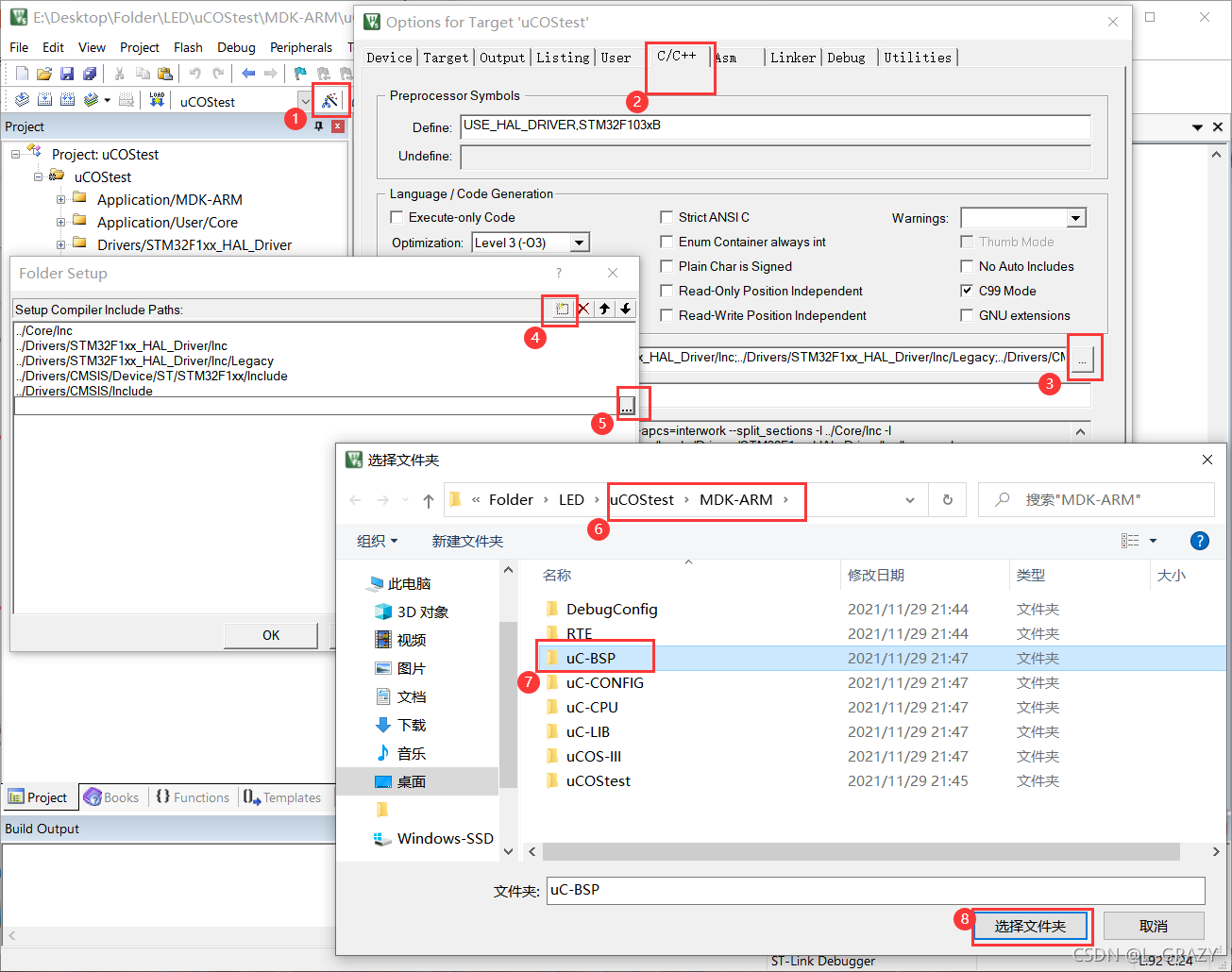Switch to the C/C++ options tab
This screenshot has height=972, width=1232.
[x=677, y=56]
